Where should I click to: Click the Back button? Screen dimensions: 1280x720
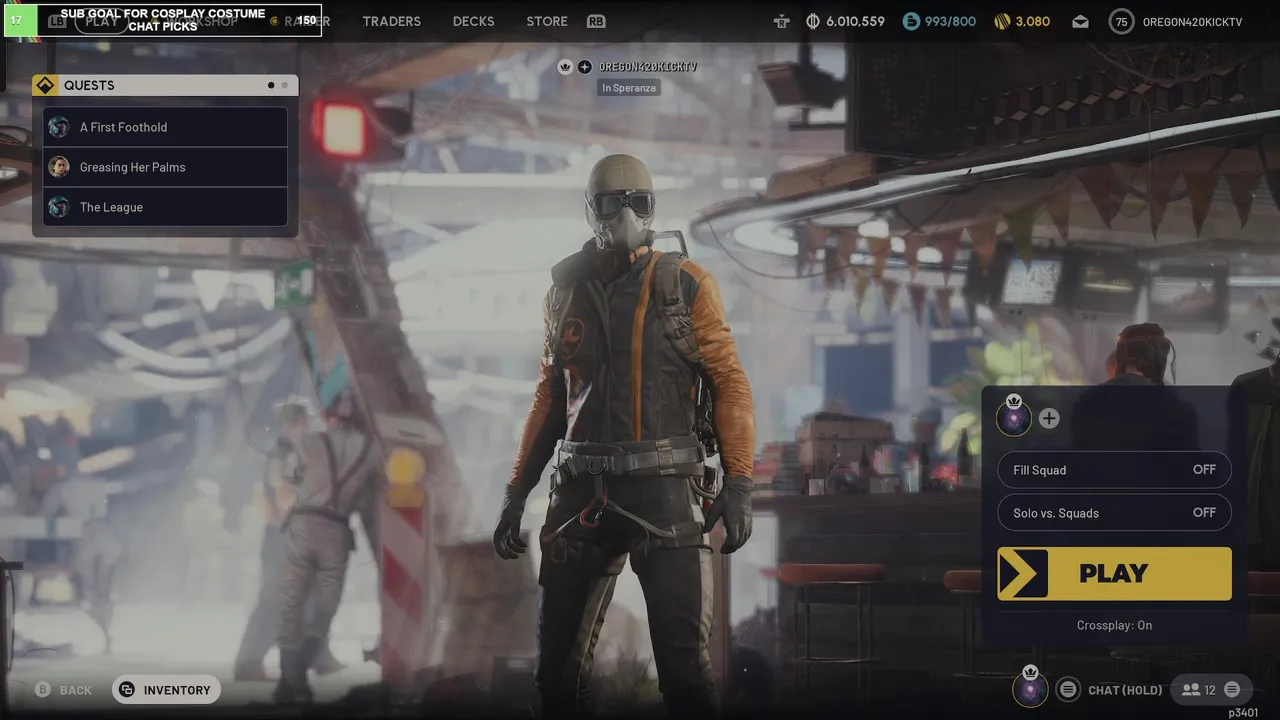click(x=63, y=690)
